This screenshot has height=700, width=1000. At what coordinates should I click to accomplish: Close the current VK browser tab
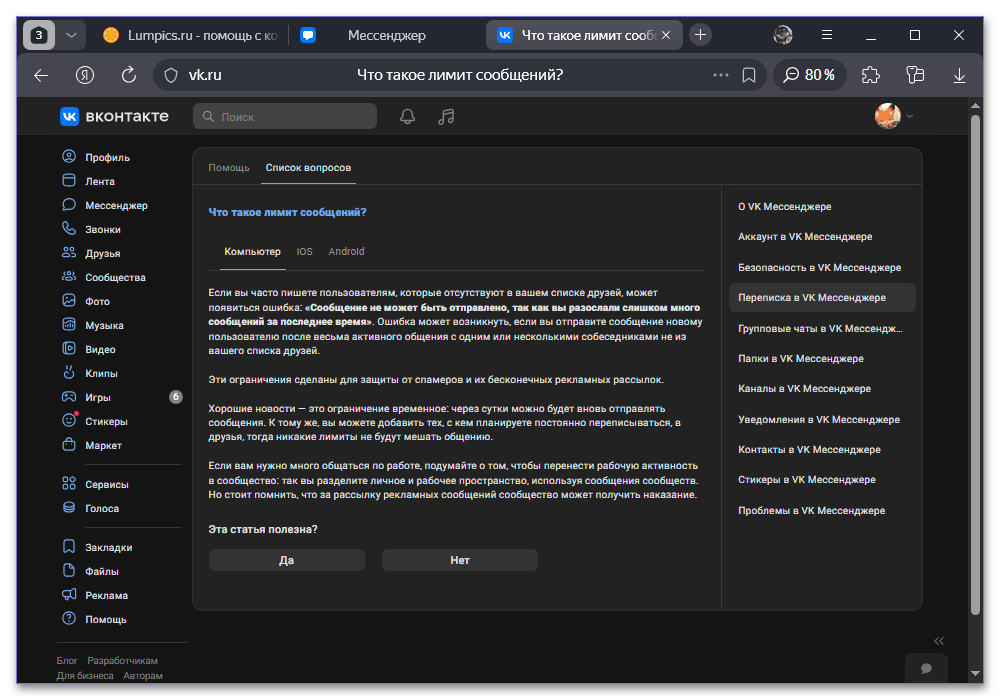pos(666,35)
